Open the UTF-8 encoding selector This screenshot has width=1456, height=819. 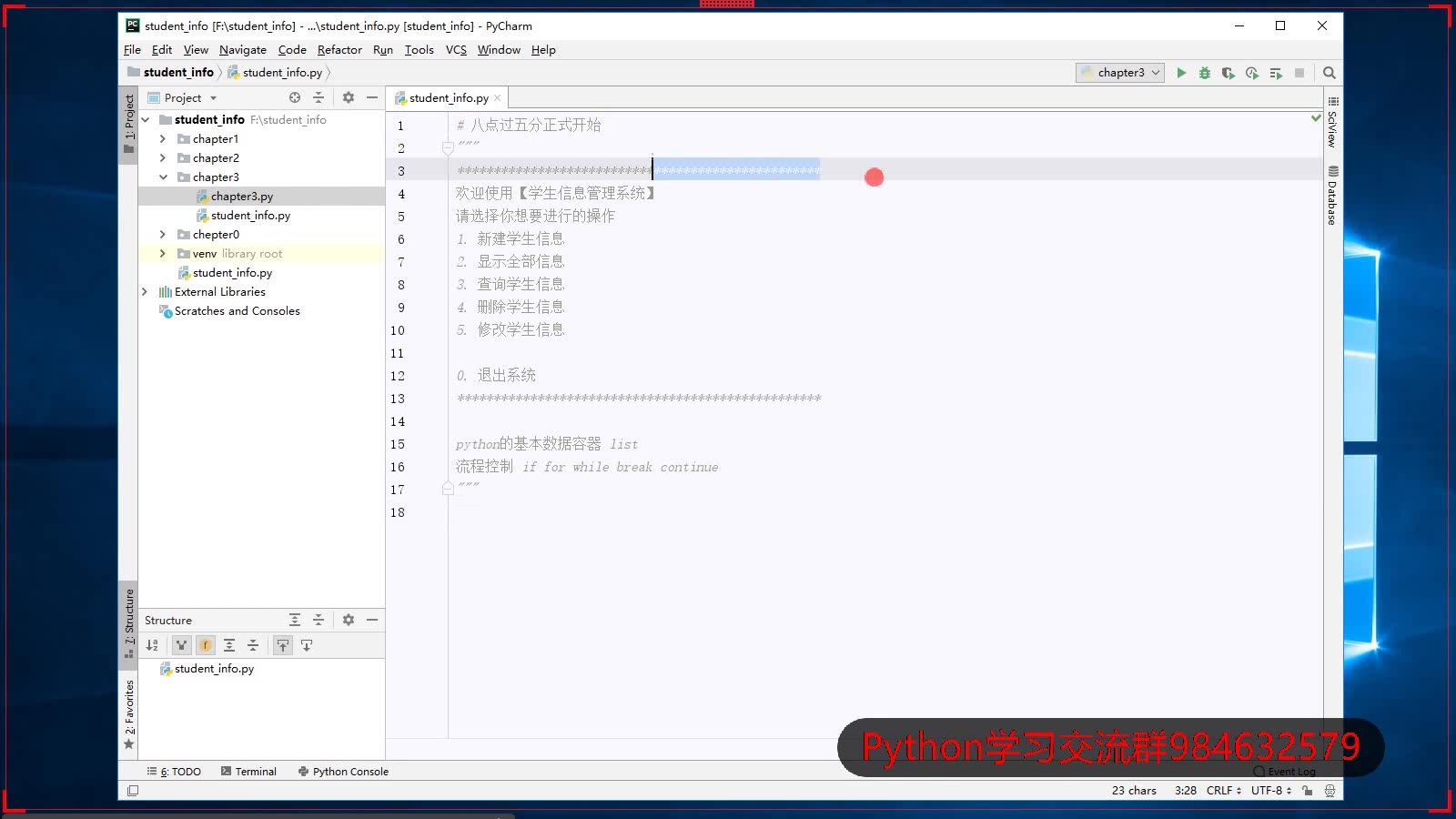(x=1271, y=791)
